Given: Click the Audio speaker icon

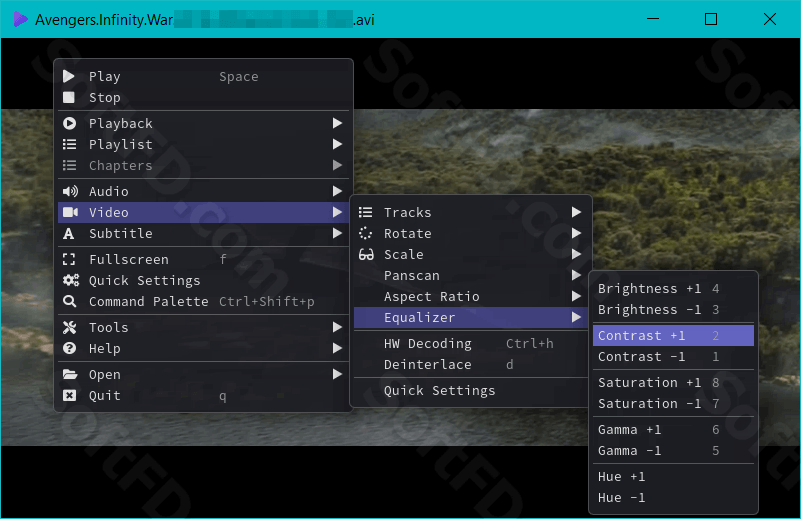Looking at the screenshot, I should click(x=70, y=192).
